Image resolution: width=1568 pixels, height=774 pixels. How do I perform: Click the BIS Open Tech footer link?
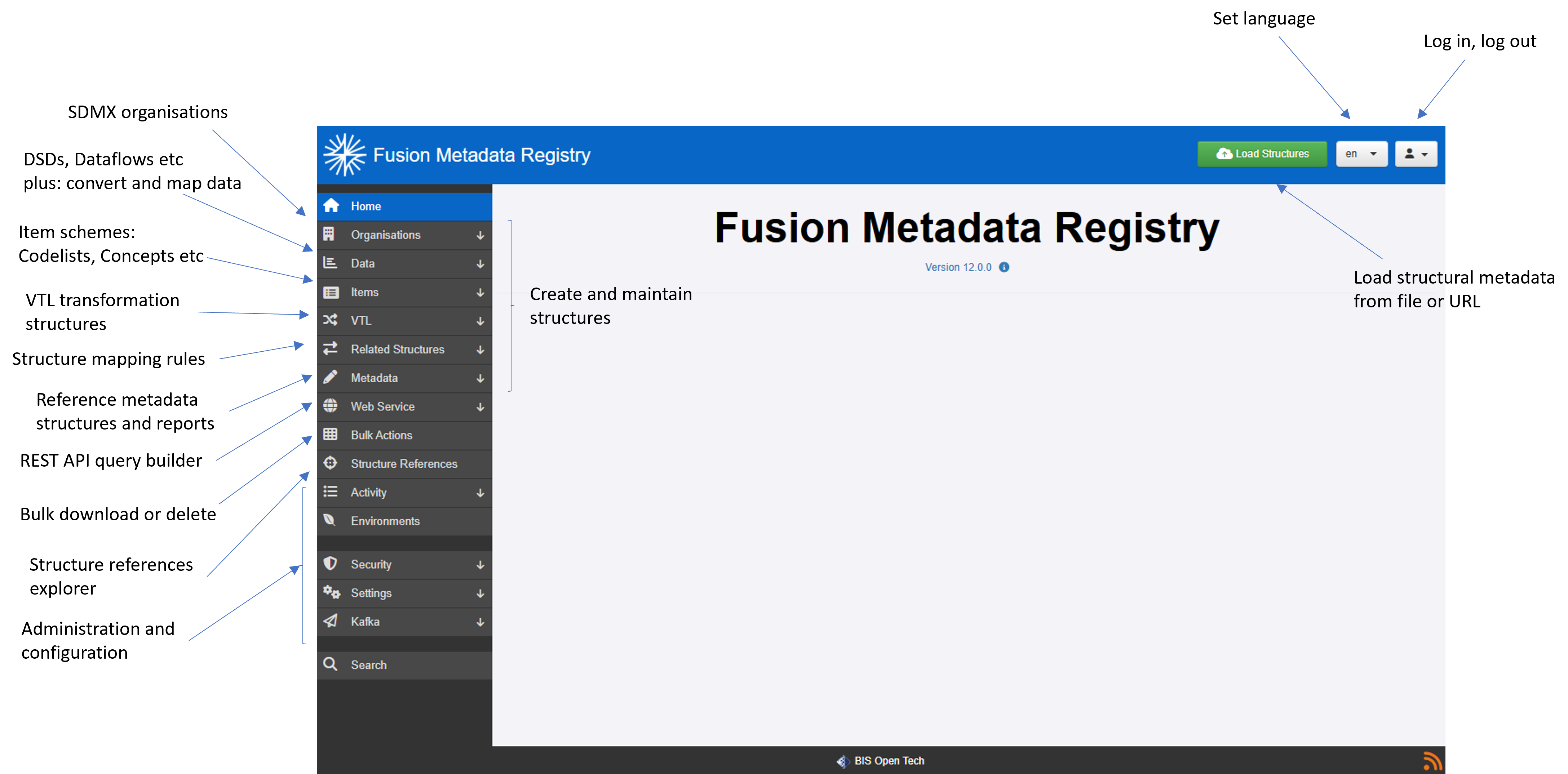click(889, 761)
